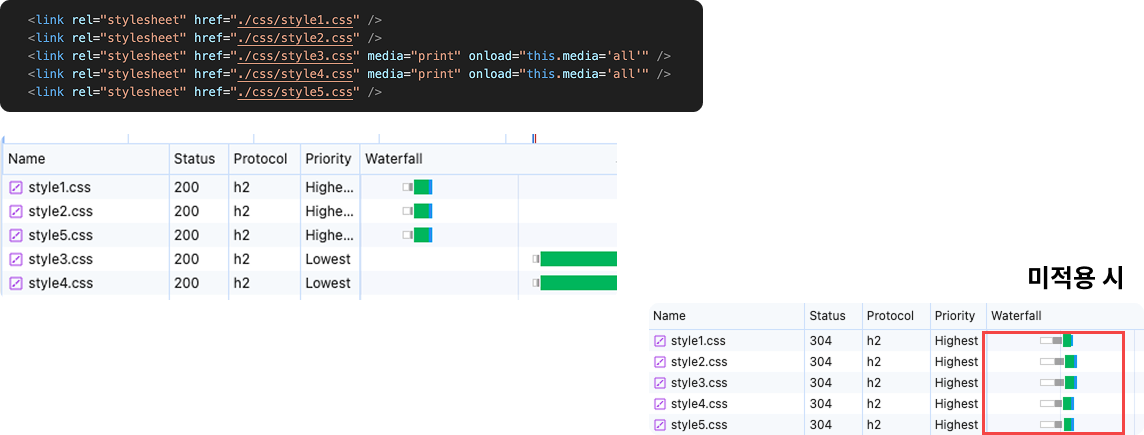Click the file icon beside style1.css in the 304-status table

pyautogui.click(x=660, y=340)
